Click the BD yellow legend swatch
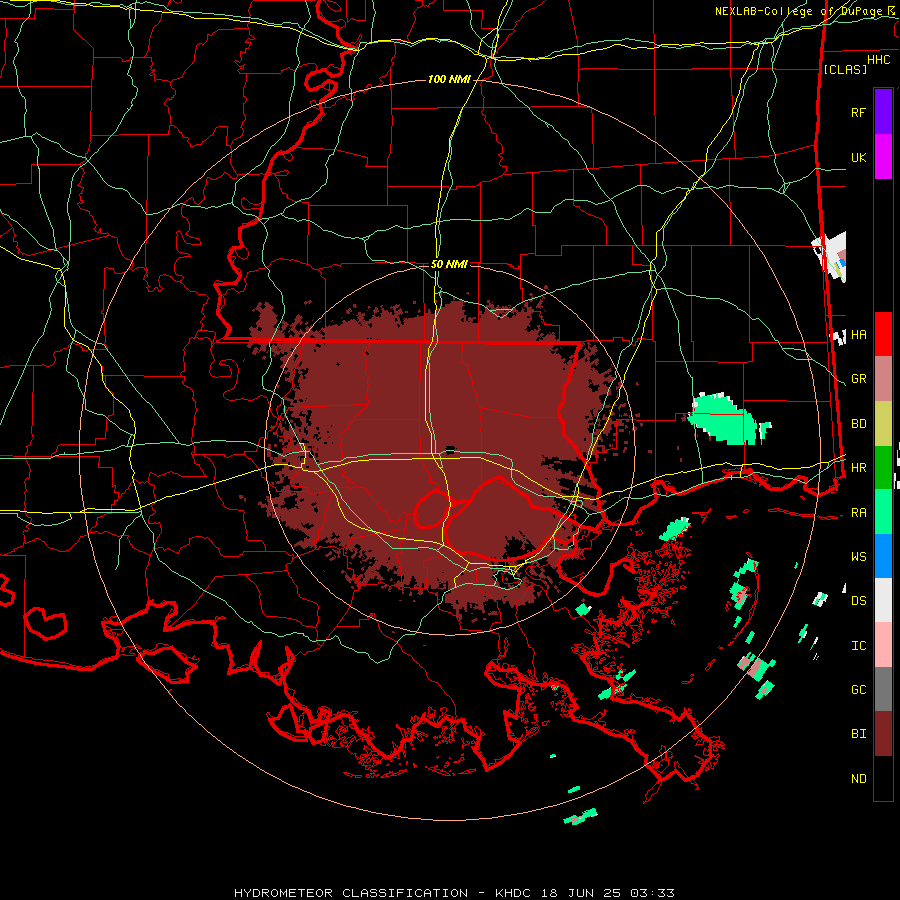The width and height of the screenshot is (900, 900). tap(883, 423)
